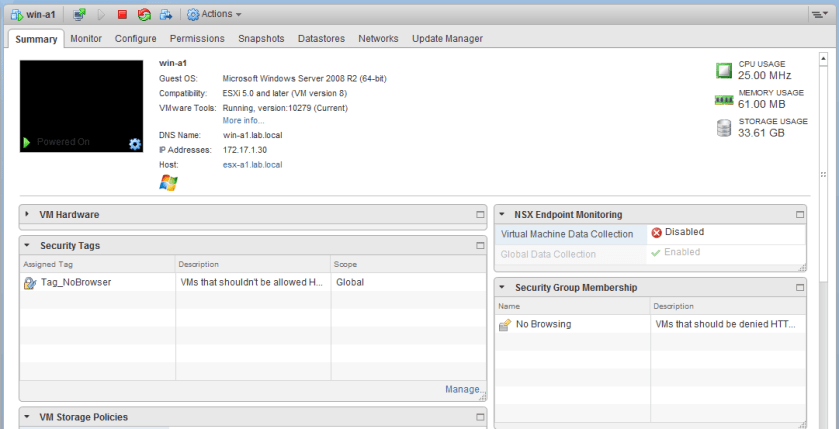Click the Tag_NoBrowser tag icon
Viewport: 839px width, 429px height.
29,283
